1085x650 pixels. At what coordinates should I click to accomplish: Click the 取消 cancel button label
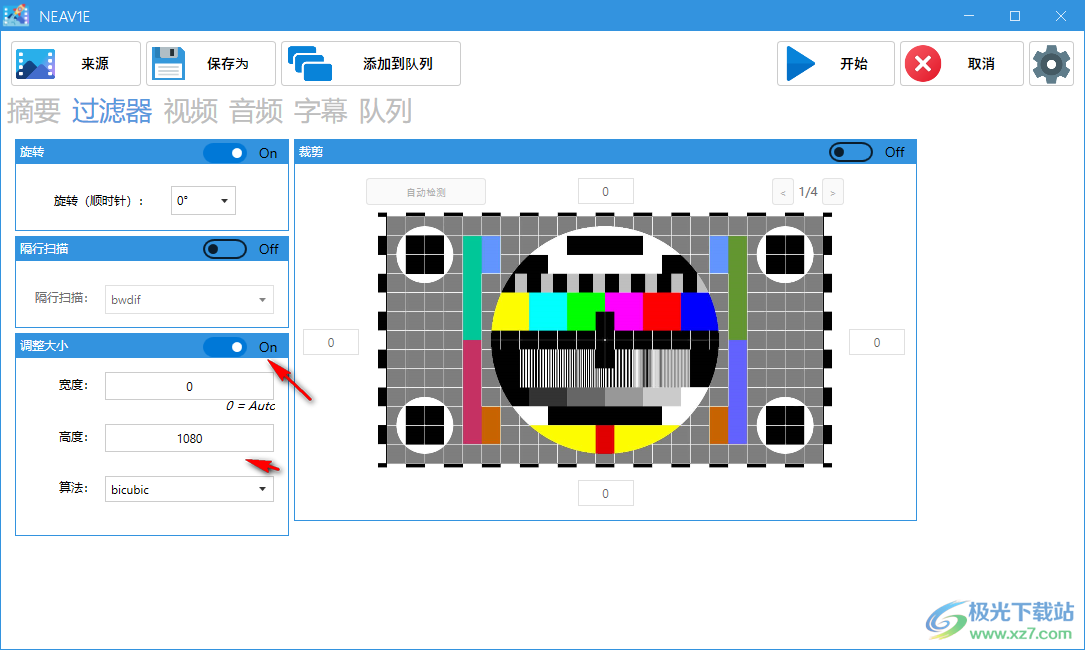(x=981, y=64)
